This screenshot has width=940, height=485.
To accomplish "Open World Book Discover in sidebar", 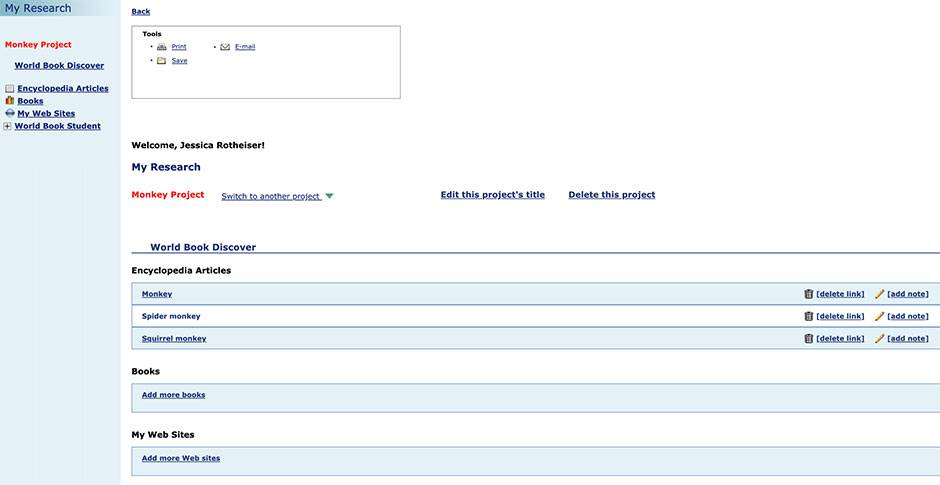I will tap(59, 65).
